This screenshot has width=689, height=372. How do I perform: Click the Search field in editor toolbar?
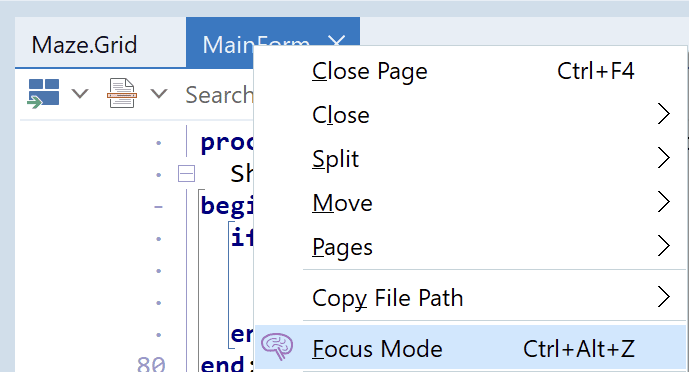coord(219,94)
